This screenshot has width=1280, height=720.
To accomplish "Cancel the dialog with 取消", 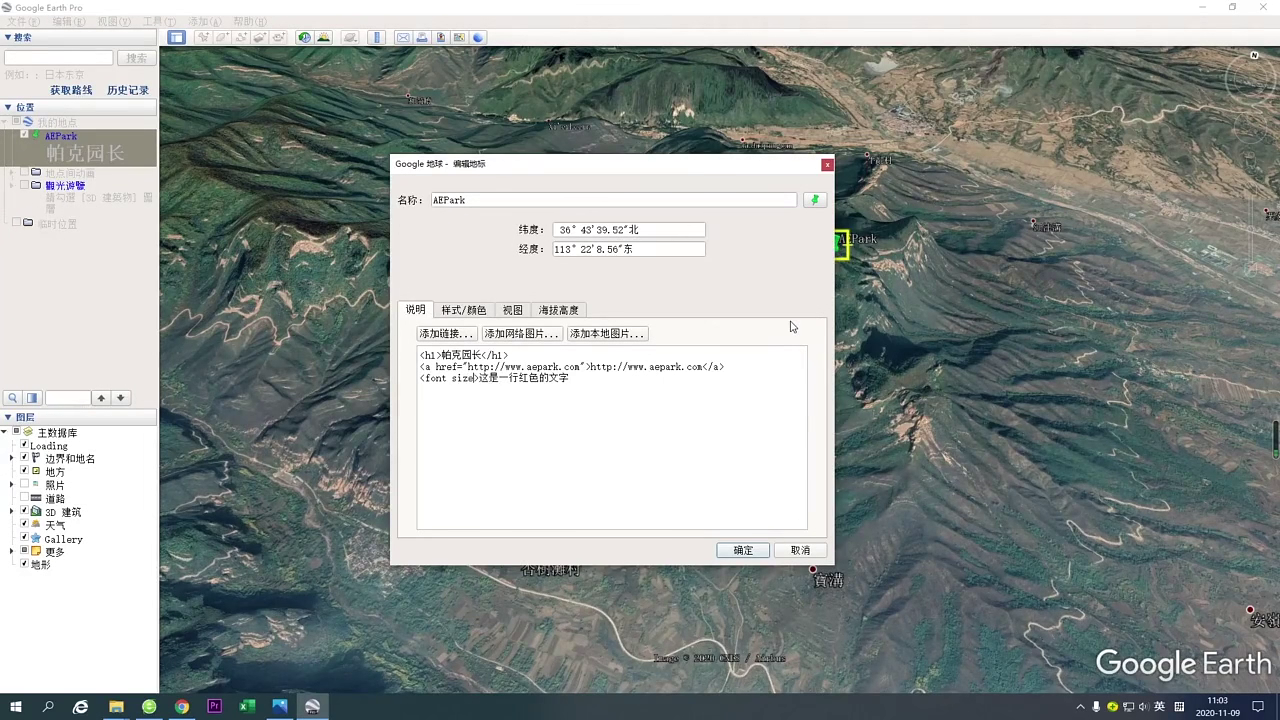I will [x=800, y=550].
